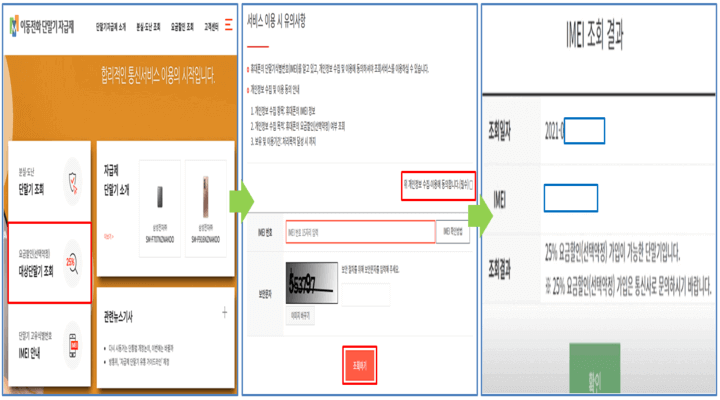Click the 이미지 바꾸기 button
Screen dimensions: 720x400
tap(300, 316)
